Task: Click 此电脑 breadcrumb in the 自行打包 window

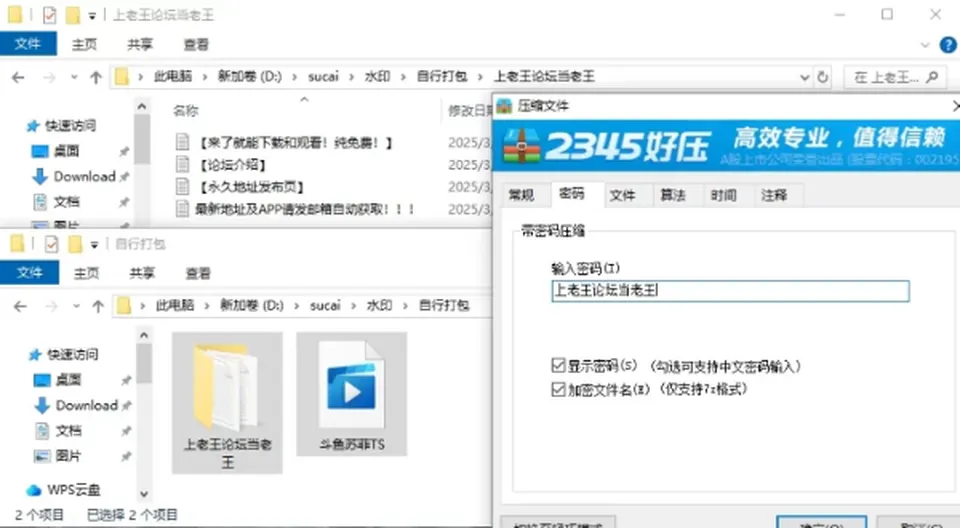Action: point(175,305)
